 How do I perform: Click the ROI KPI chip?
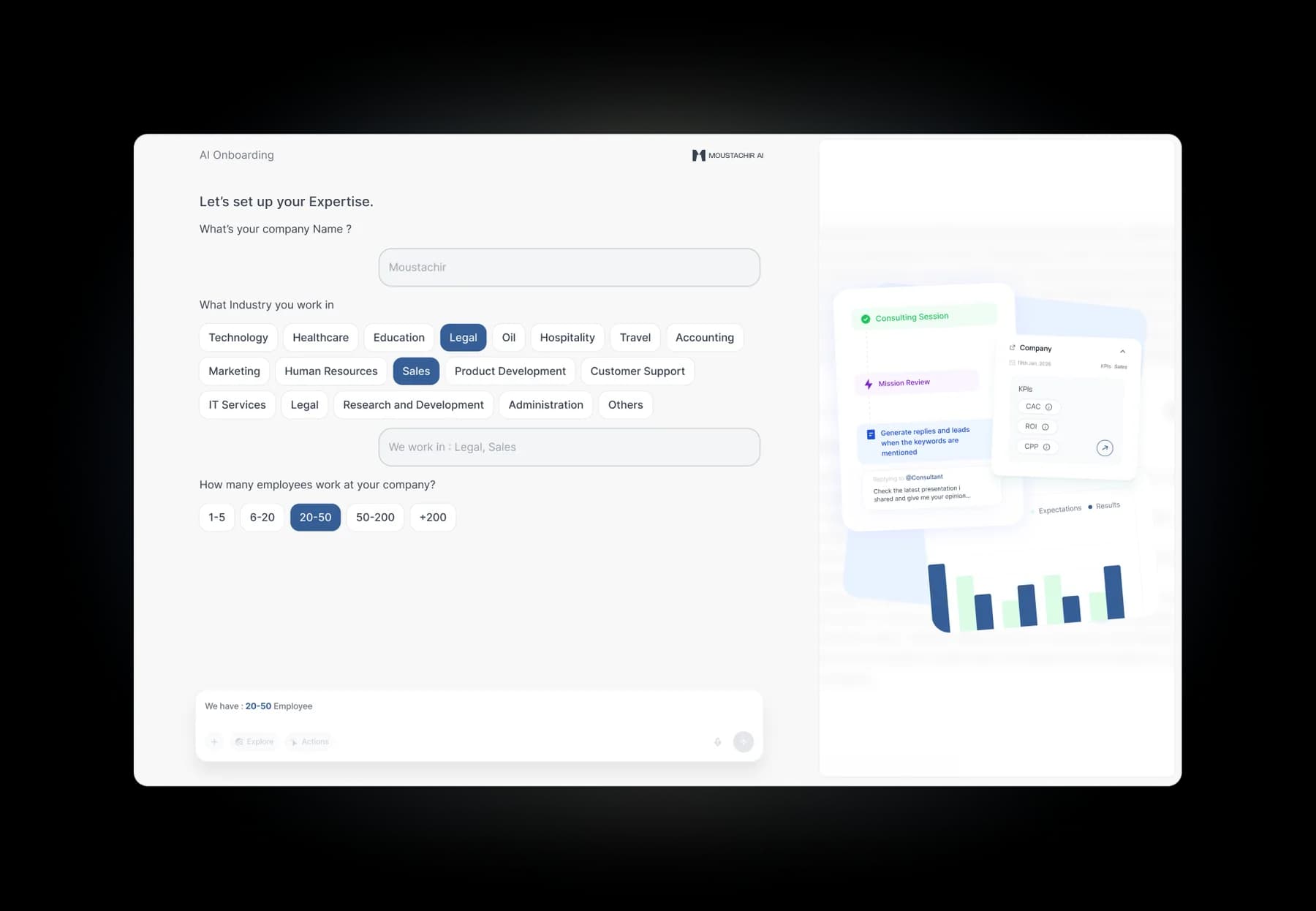click(1037, 426)
